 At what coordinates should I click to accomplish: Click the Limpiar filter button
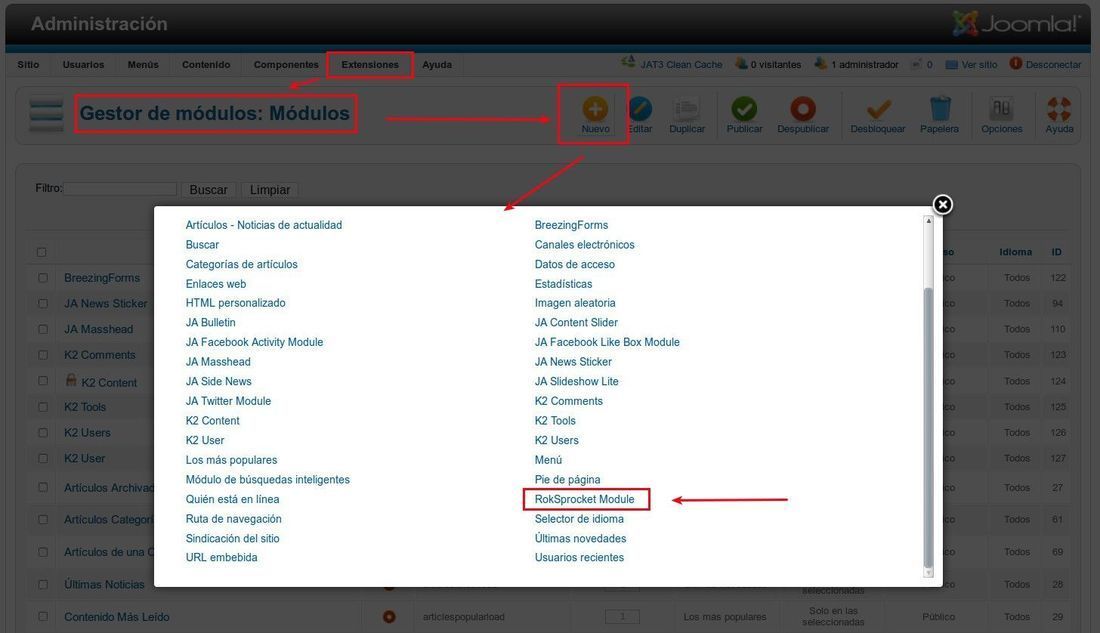270,189
